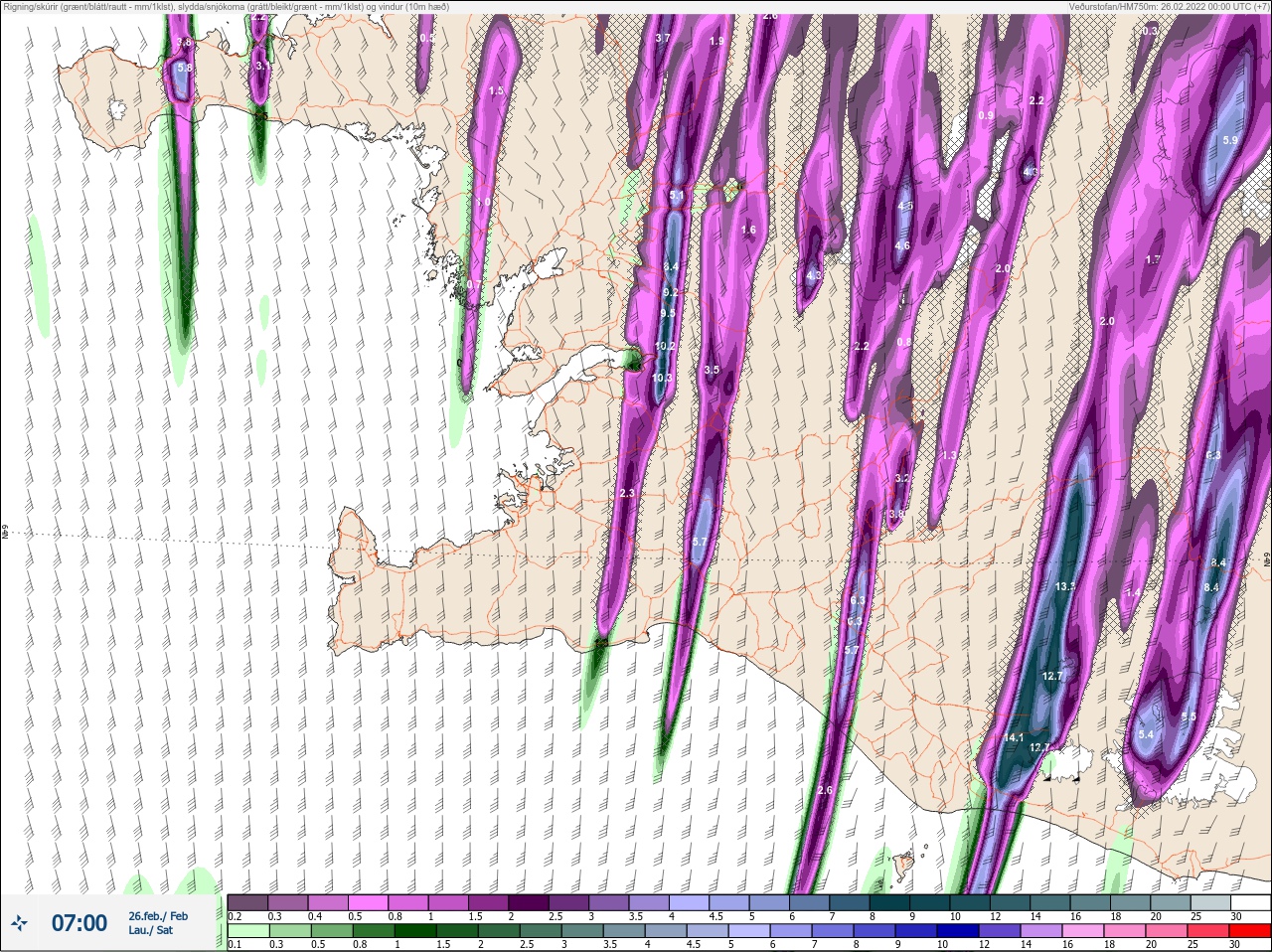Click the Veðurstofan logo icon beside 07:00
The width and height of the screenshot is (1272, 952).
click(18, 923)
